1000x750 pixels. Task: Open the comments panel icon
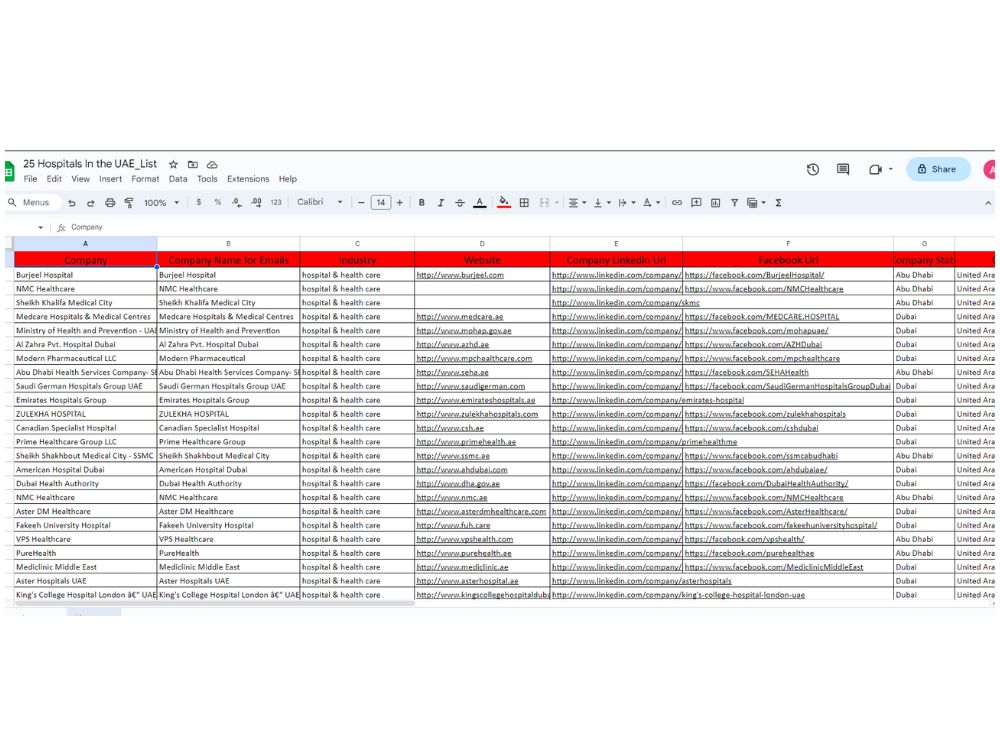(x=843, y=169)
